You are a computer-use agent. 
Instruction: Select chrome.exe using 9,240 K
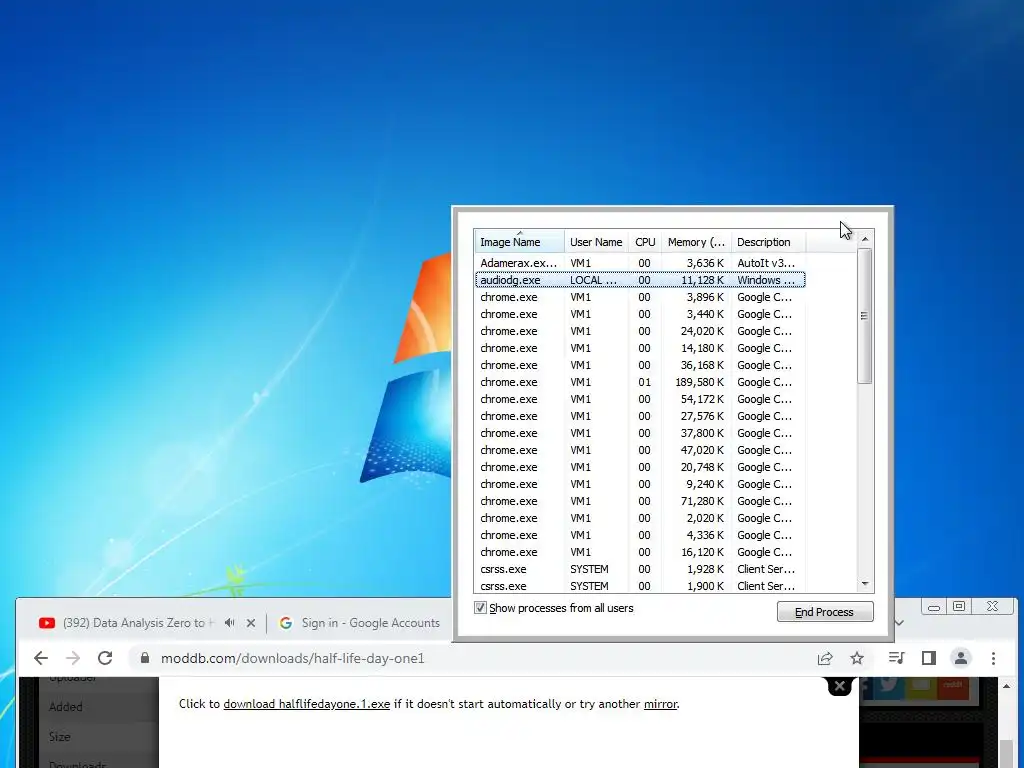(x=640, y=484)
